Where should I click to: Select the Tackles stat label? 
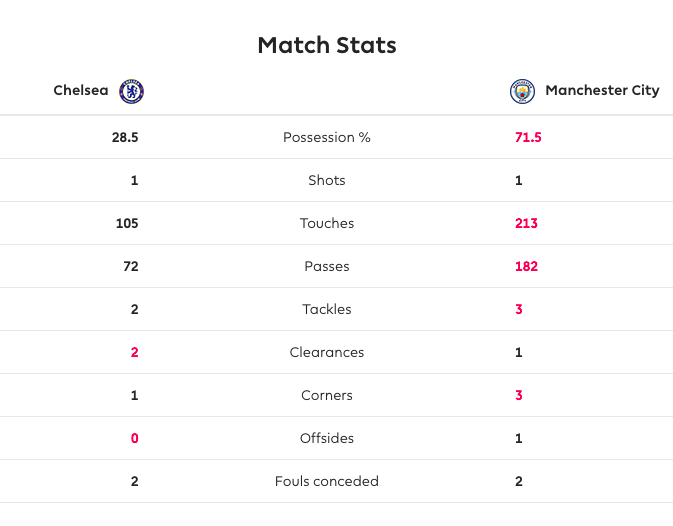pyautogui.click(x=327, y=310)
